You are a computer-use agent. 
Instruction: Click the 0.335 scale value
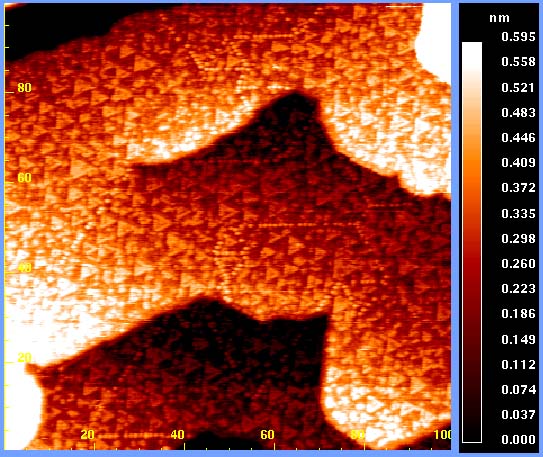pos(518,214)
